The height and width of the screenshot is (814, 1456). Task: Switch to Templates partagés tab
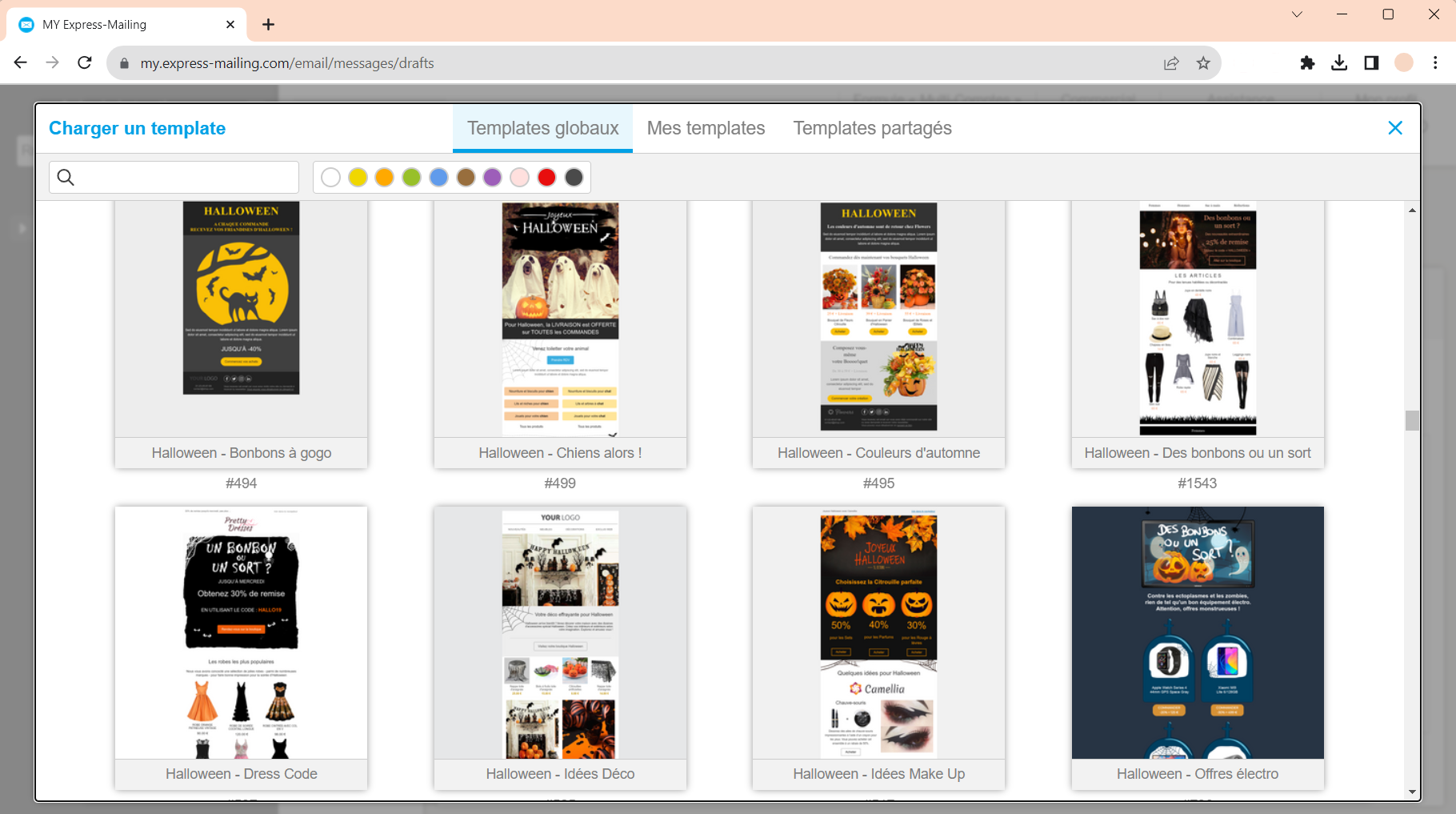(872, 128)
